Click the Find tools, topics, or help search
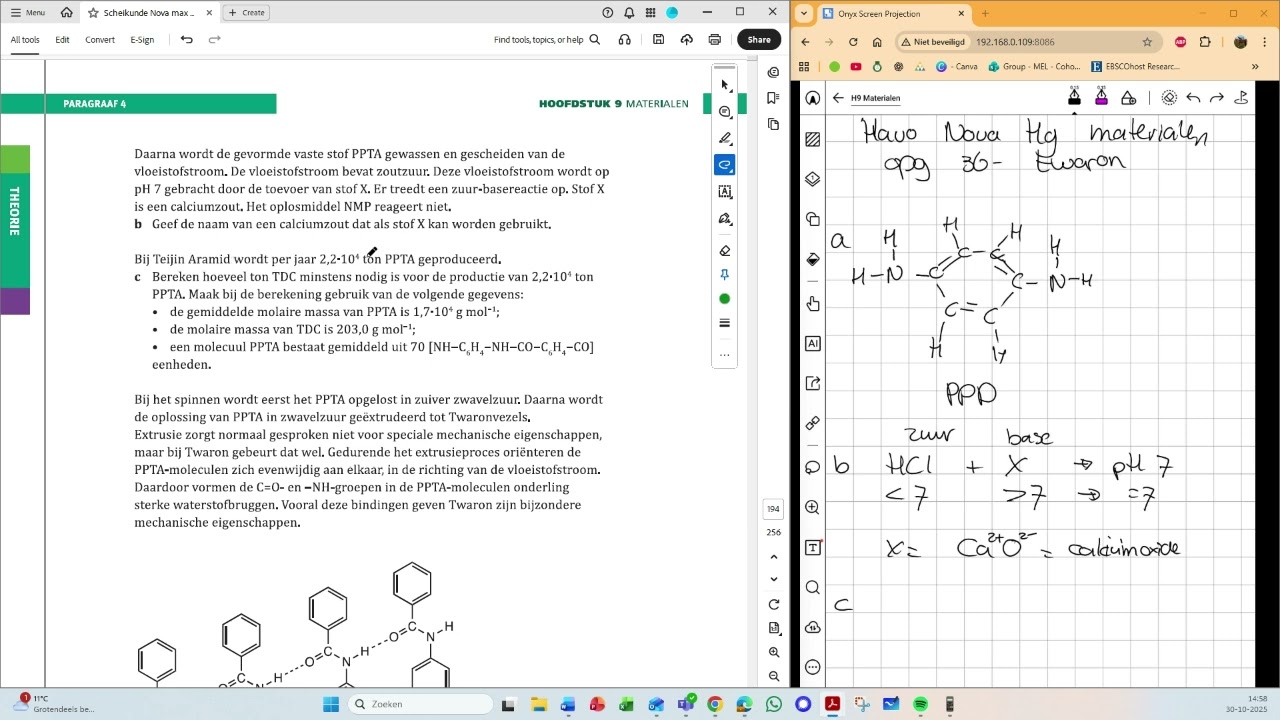 [547, 40]
